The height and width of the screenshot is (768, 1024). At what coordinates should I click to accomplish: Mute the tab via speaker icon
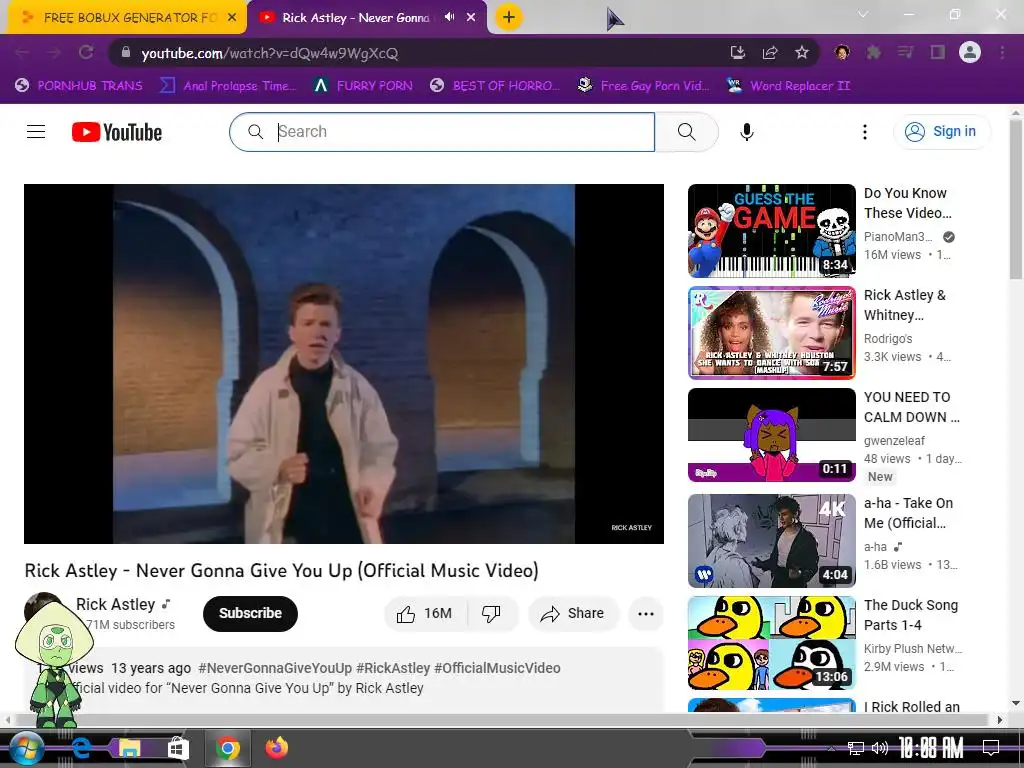tap(449, 17)
